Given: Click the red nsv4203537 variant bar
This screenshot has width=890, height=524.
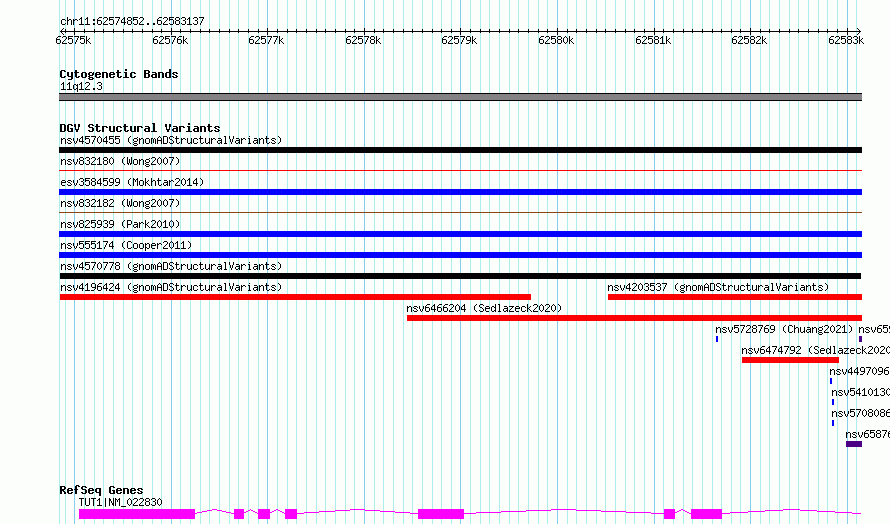Looking at the screenshot, I should [x=735, y=297].
